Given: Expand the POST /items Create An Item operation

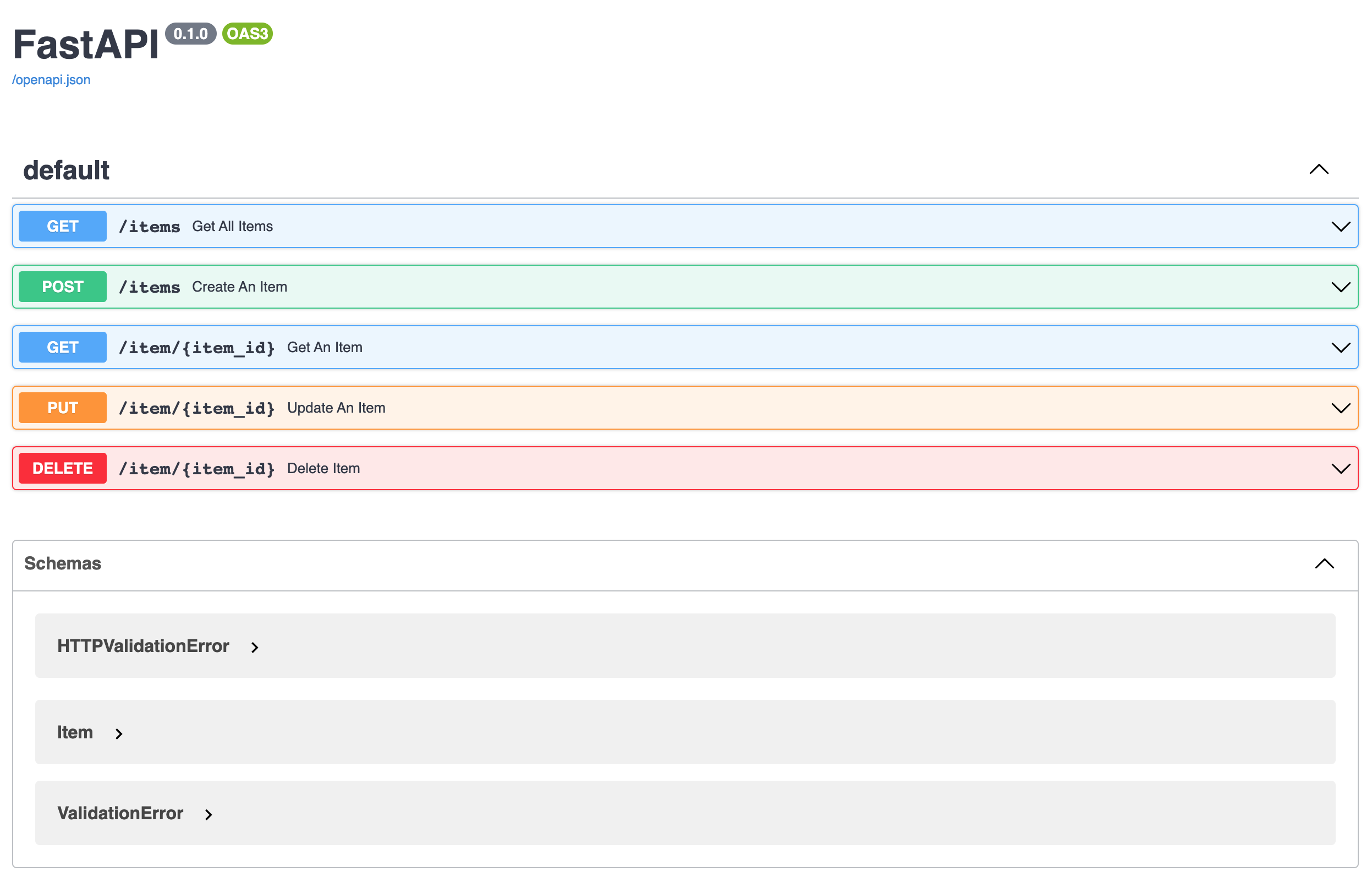Looking at the screenshot, I should (x=1341, y=287).
